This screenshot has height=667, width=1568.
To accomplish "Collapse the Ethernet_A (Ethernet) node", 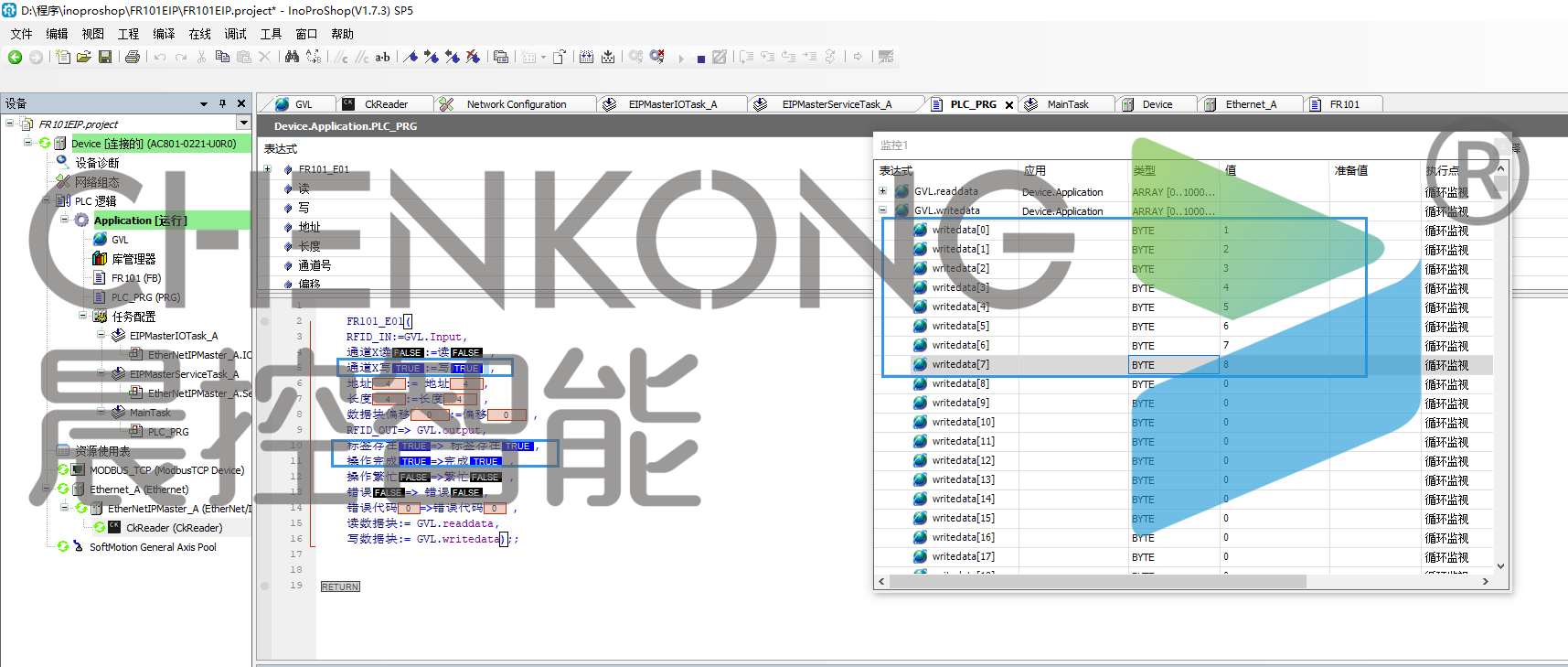I will (x=47, y=489).
